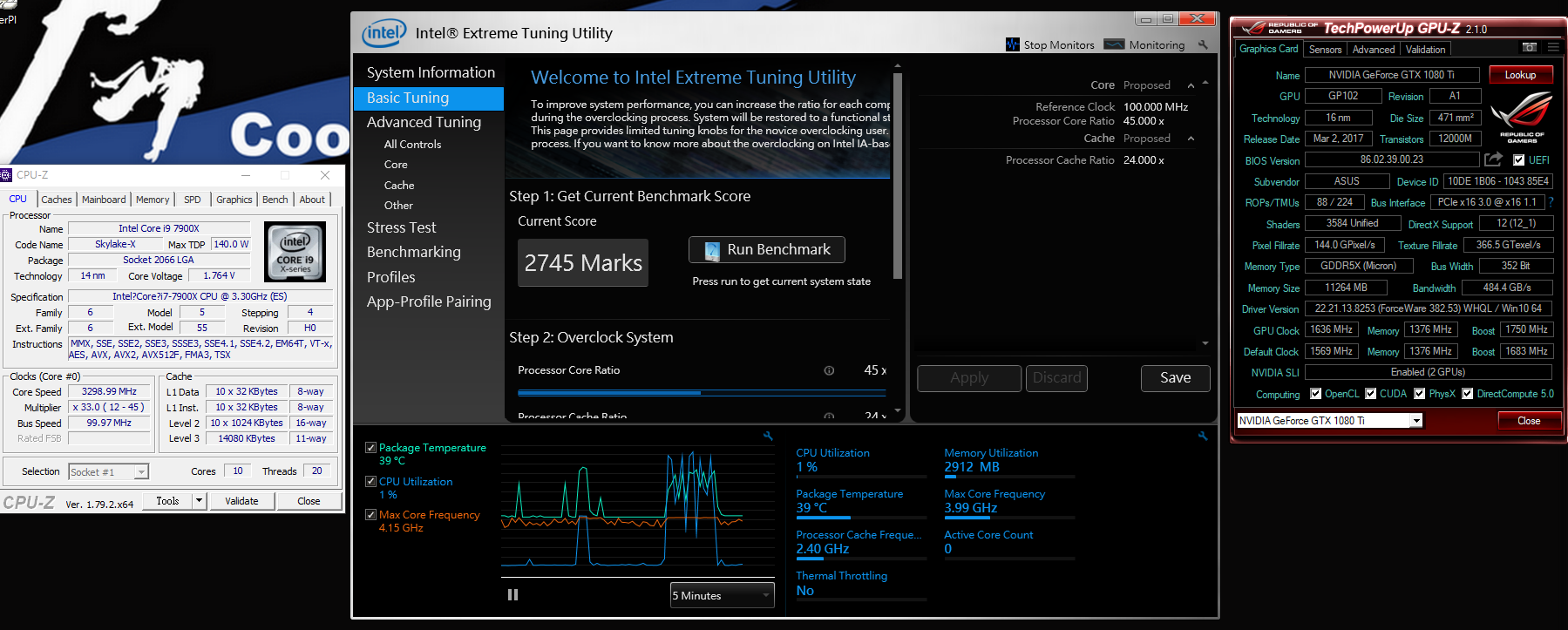Click Apply button in XTU

tap(969, 378)
